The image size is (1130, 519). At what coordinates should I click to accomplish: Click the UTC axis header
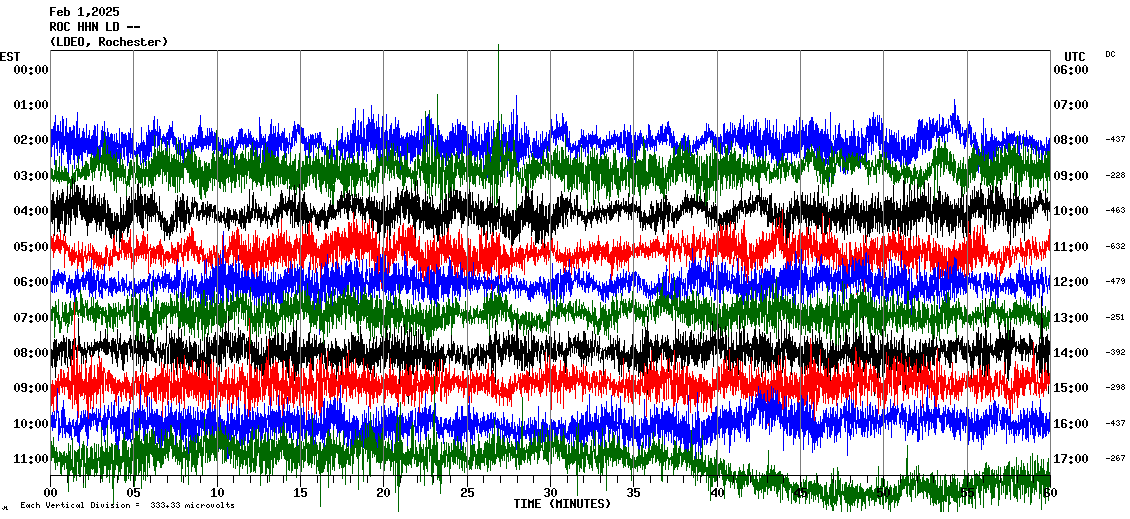(x=1074, y=56)
